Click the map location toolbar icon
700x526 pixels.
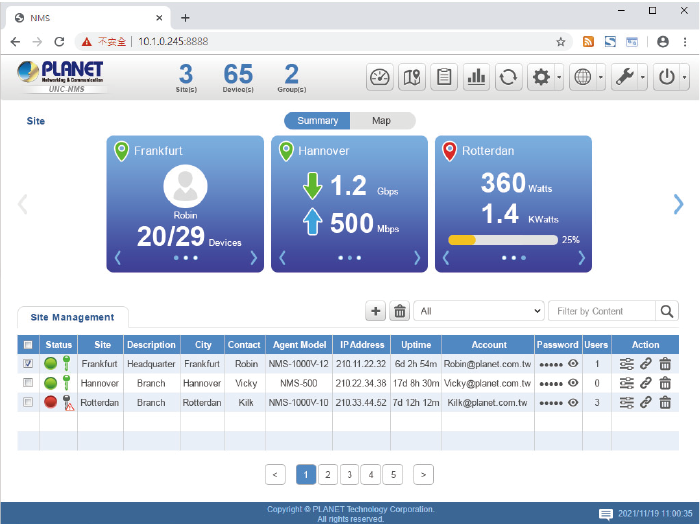tap(412, 77)
